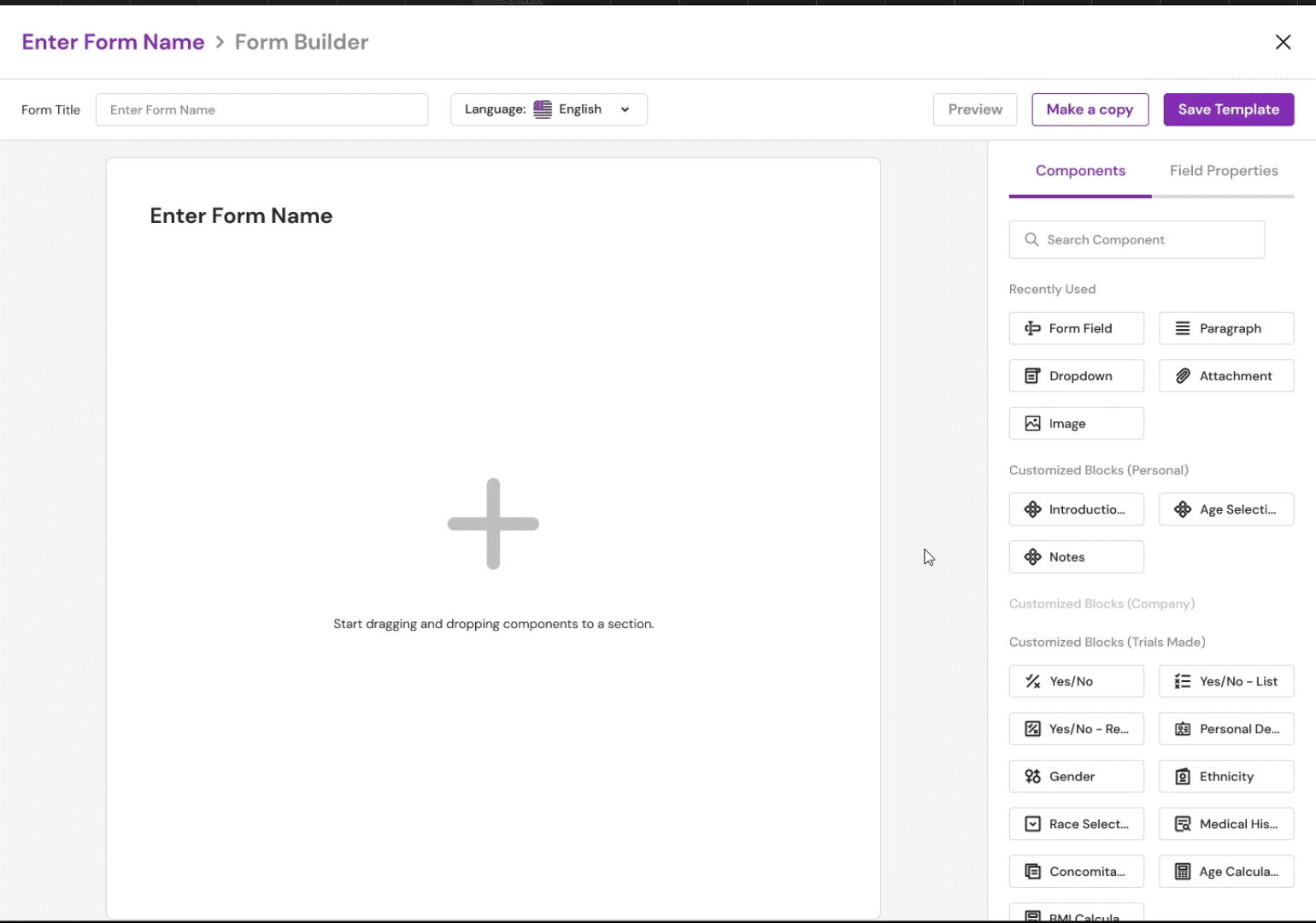
Task: Pick the Personal Details block icon
Action: 1183,729
